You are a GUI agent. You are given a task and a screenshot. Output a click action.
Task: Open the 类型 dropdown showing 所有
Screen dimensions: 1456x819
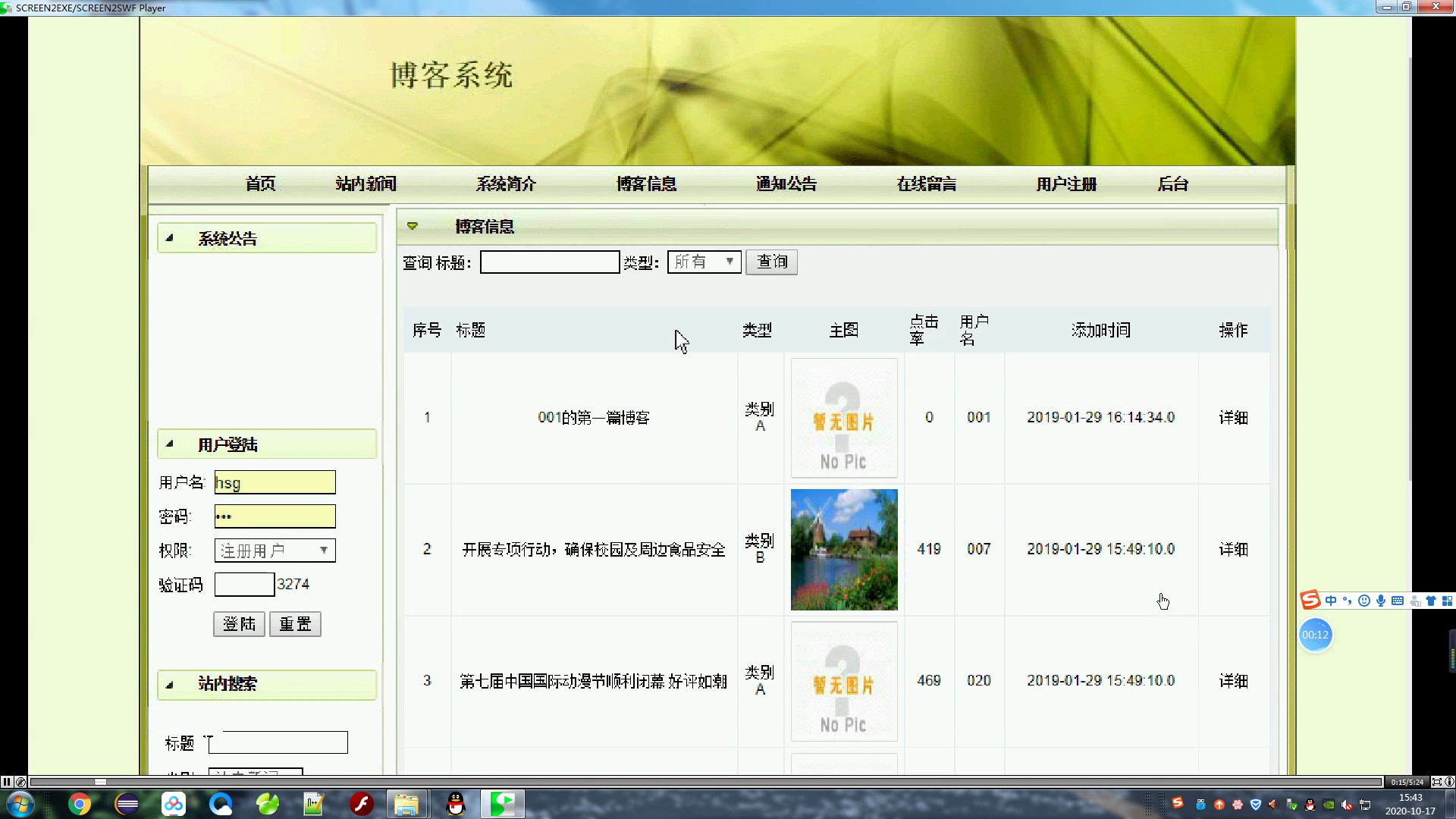click(704, 262)
